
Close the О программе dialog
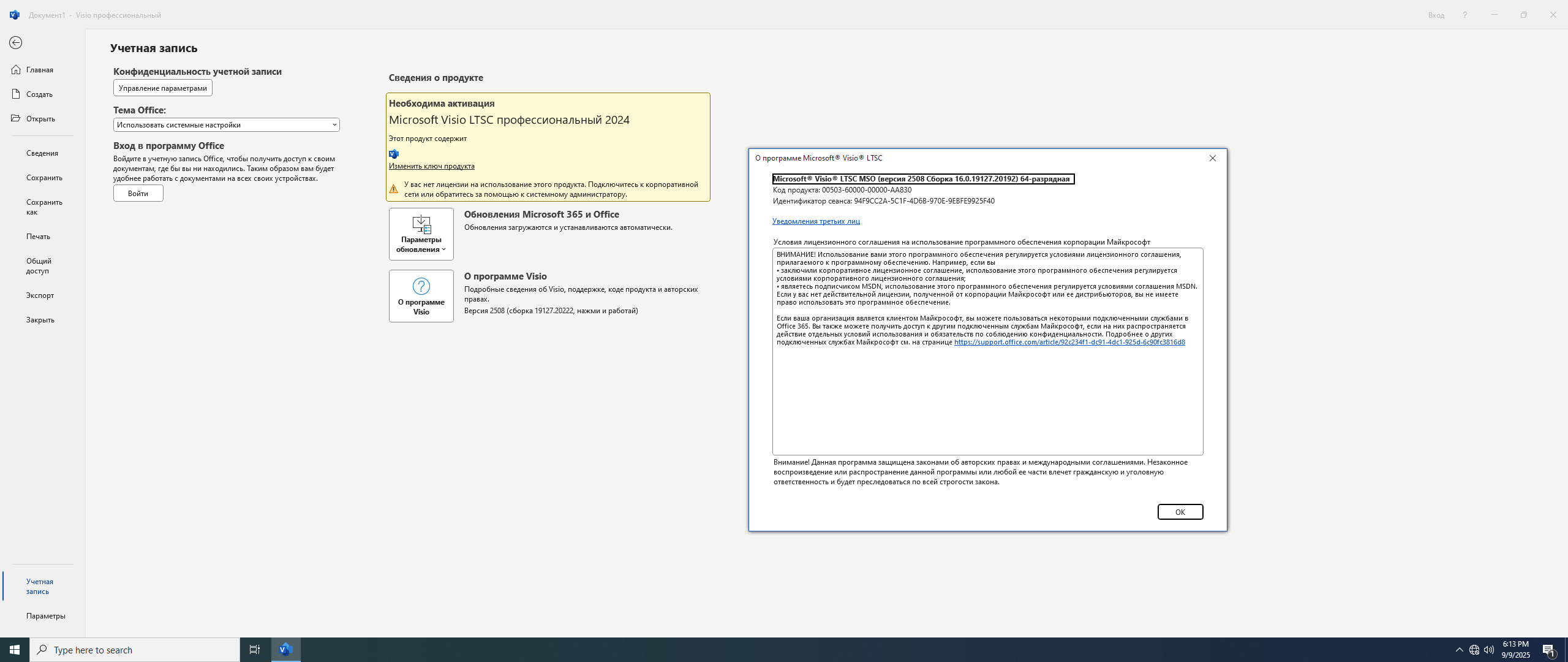[x=1213, y=158]
